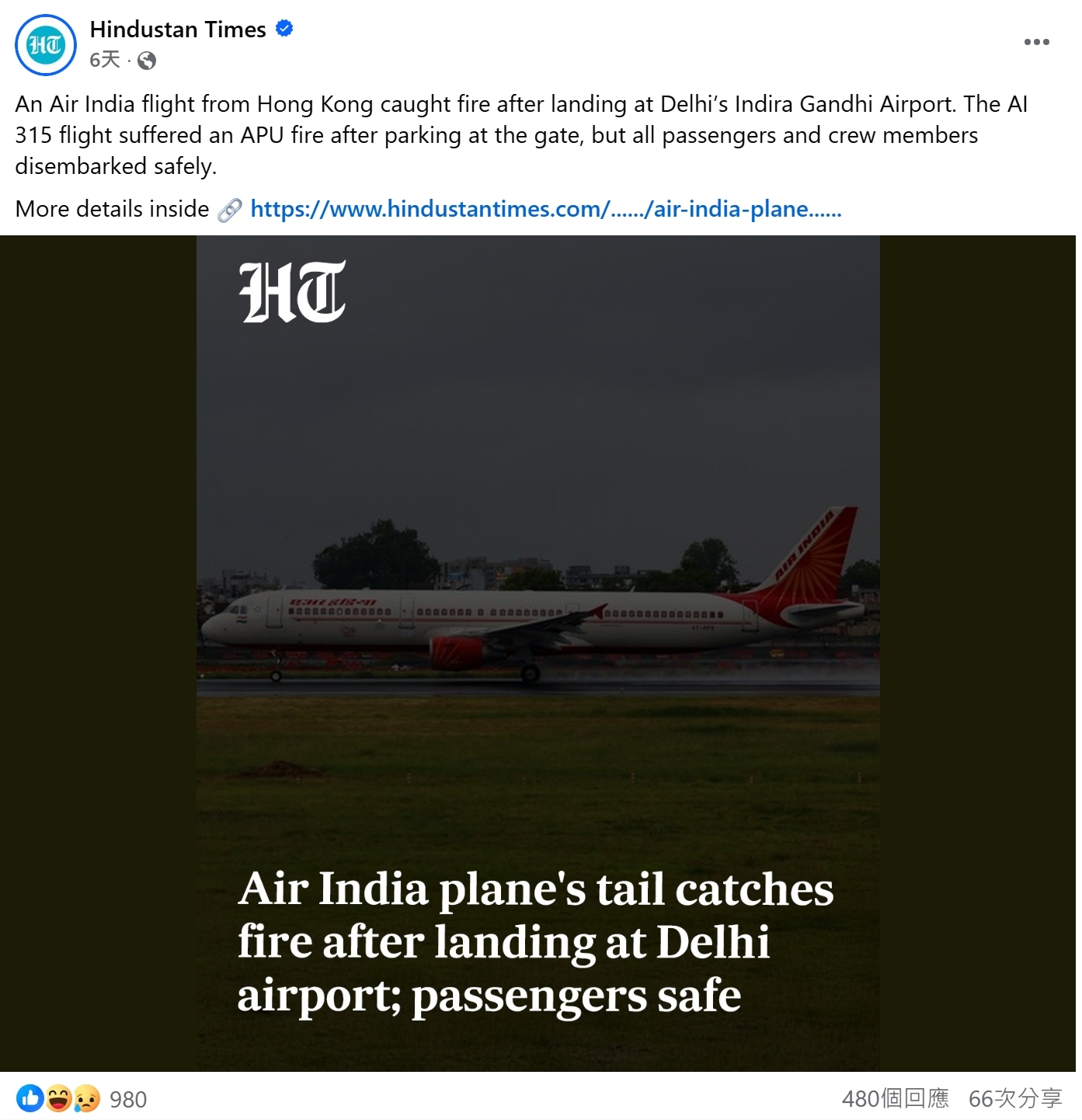Open the Air India plane post image
This screenshot has width=1082, height=1120.
(538, 653)
